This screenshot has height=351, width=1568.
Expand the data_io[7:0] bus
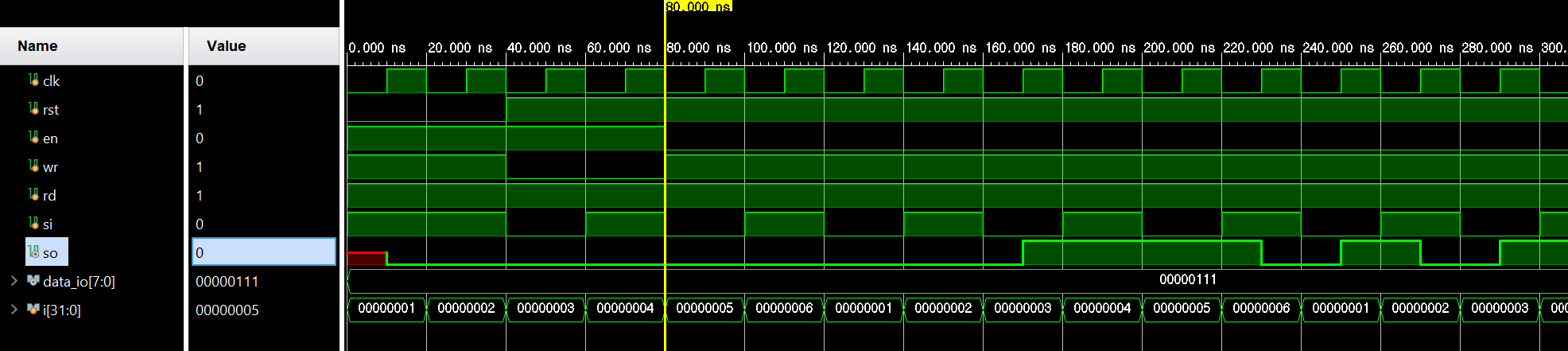(x=14, y=280)
